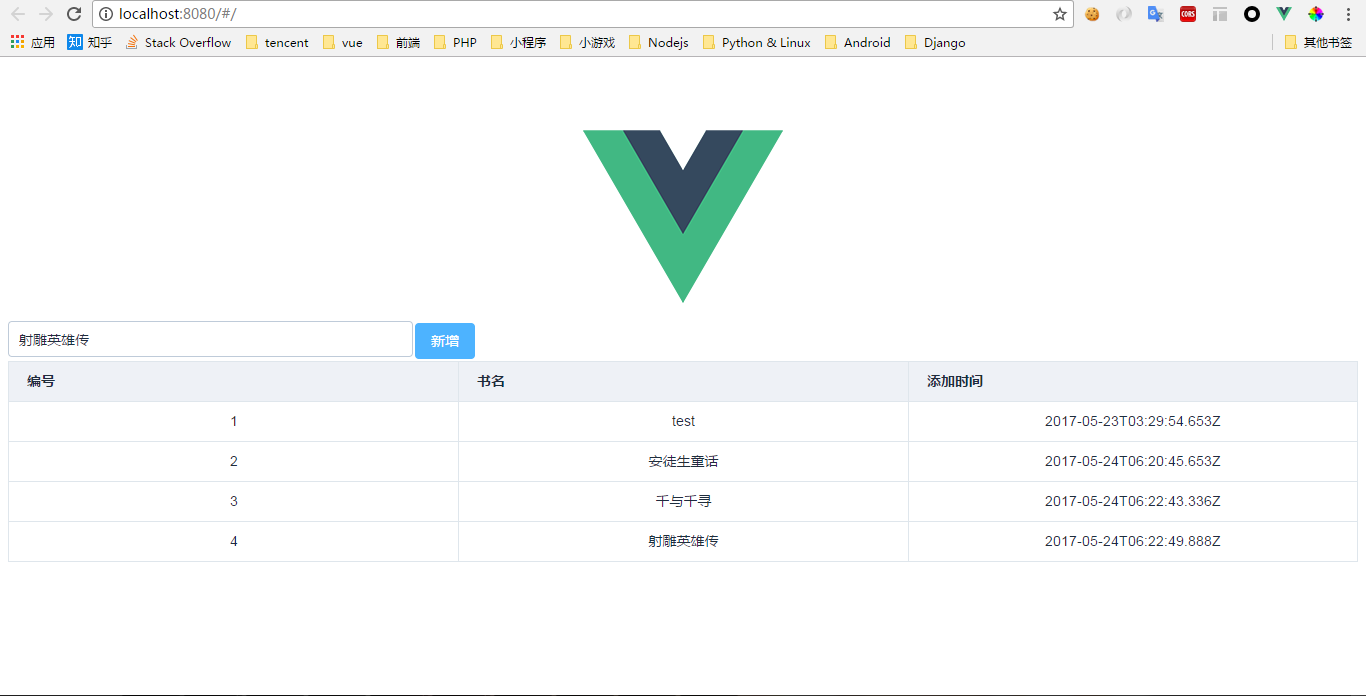Open the ColorZilla color wheel extension
Screen dimensions: 1366x696
pos(1315,14)
